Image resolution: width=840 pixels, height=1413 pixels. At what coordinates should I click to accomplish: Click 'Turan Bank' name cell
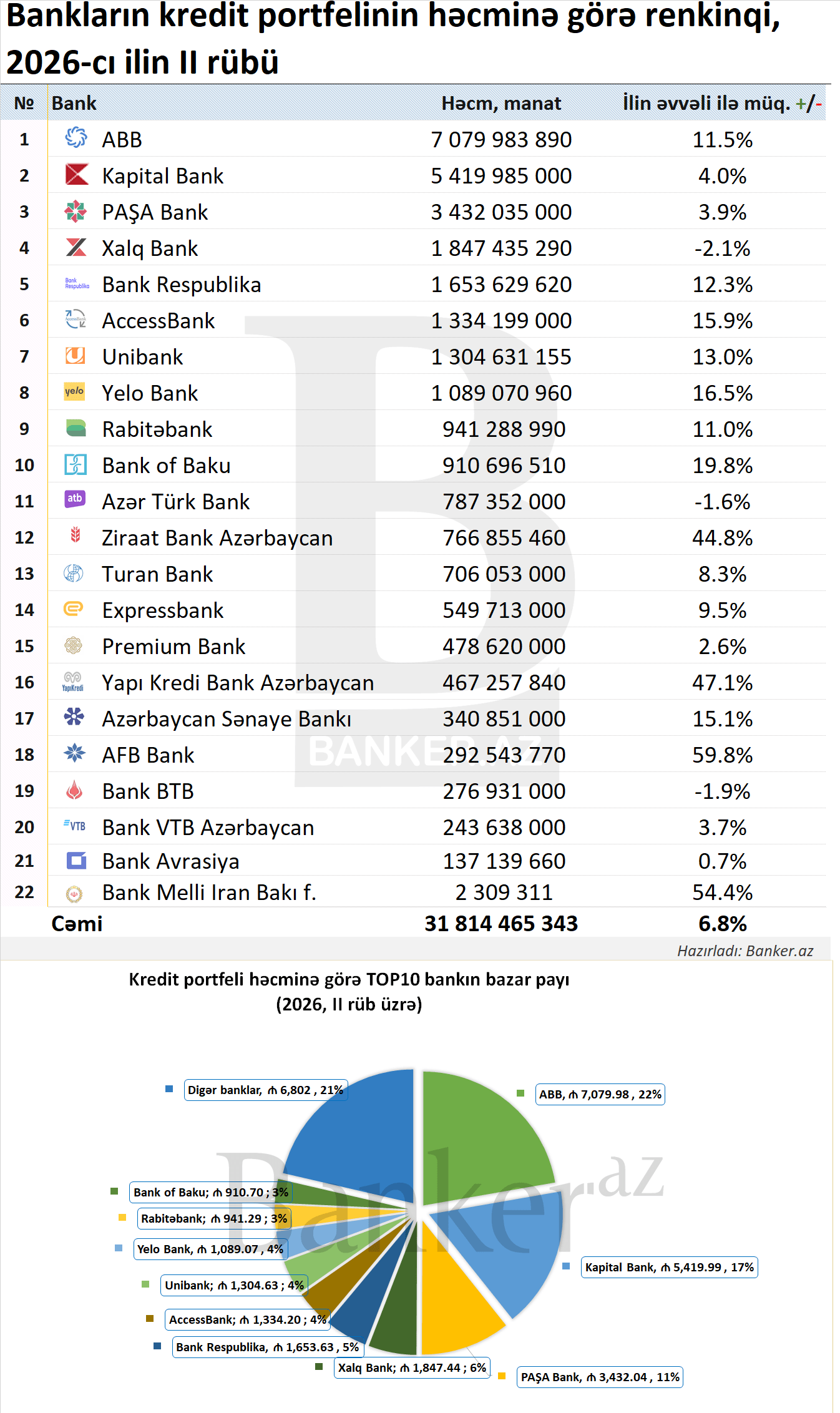(157, 574)
